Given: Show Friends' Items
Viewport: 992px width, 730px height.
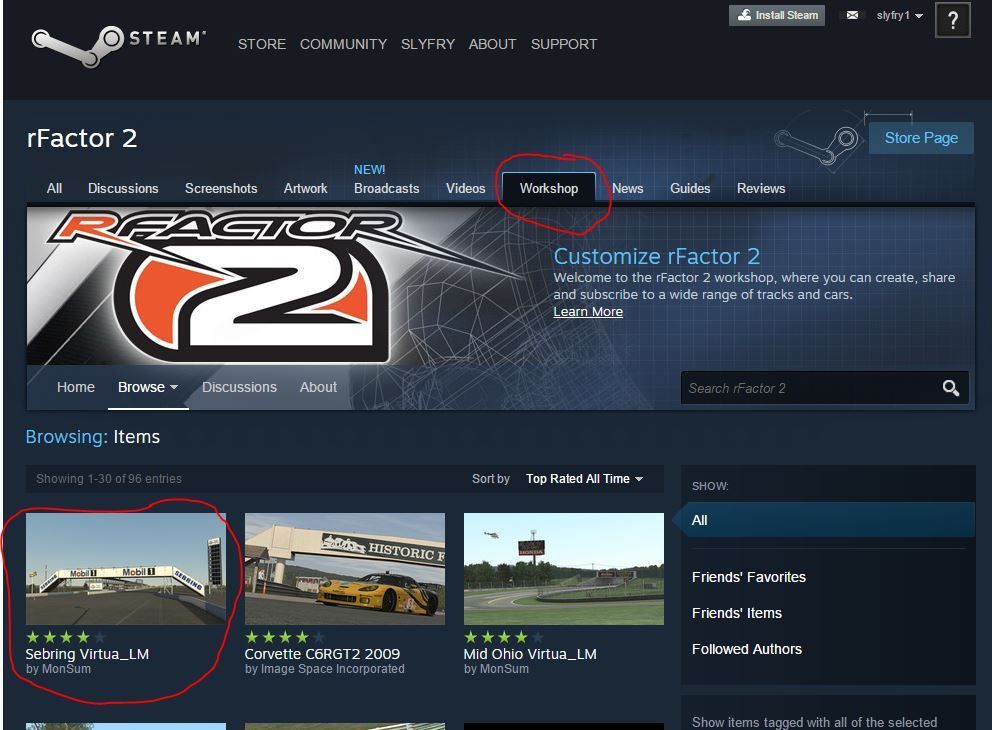Looking at the screenshot, I should click(x=737, y=613).
